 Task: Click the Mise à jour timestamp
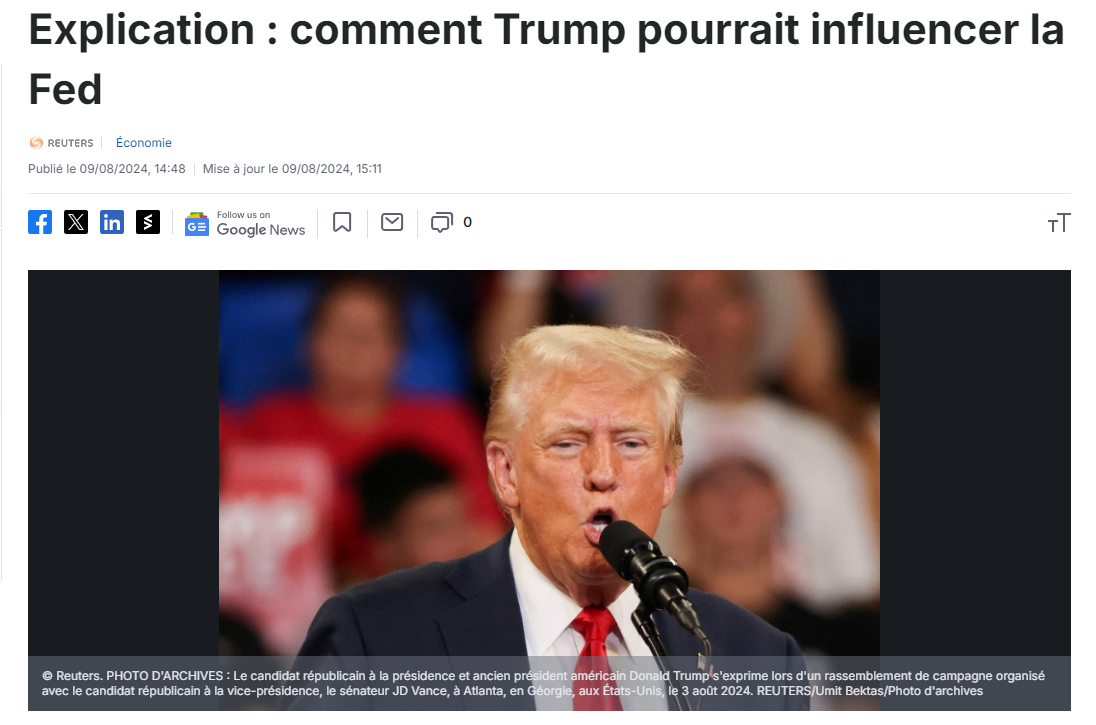[292, 168]
